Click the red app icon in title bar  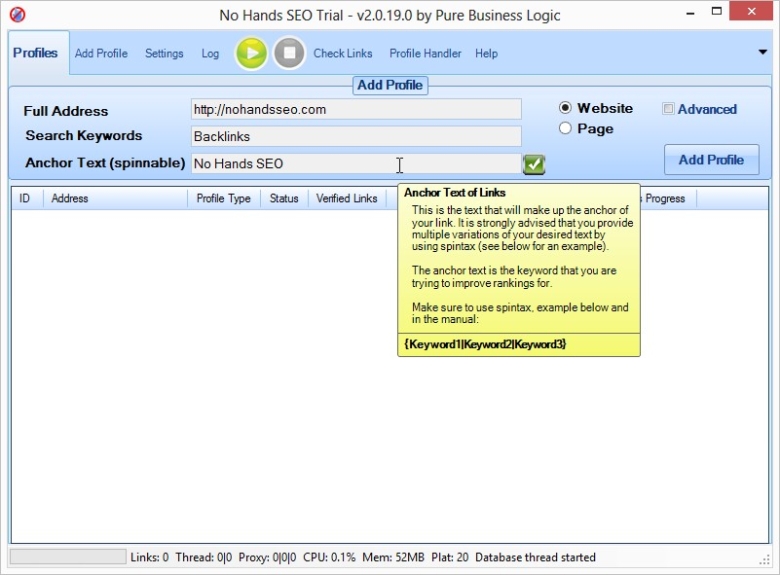point(17,15)
